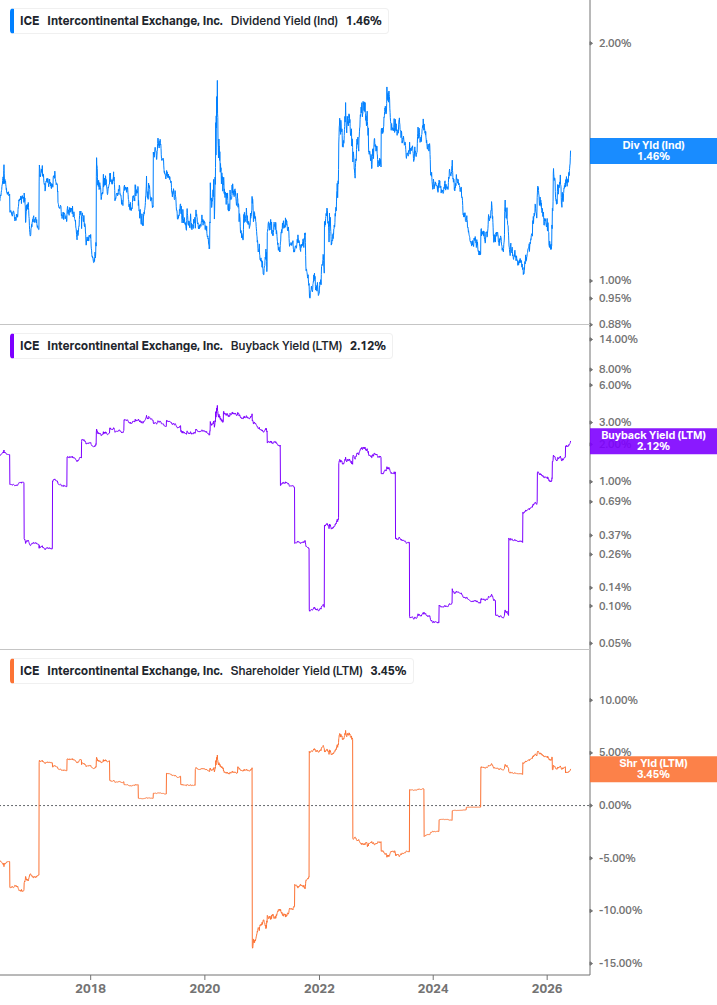Click the 0.37% axis label

615,535
